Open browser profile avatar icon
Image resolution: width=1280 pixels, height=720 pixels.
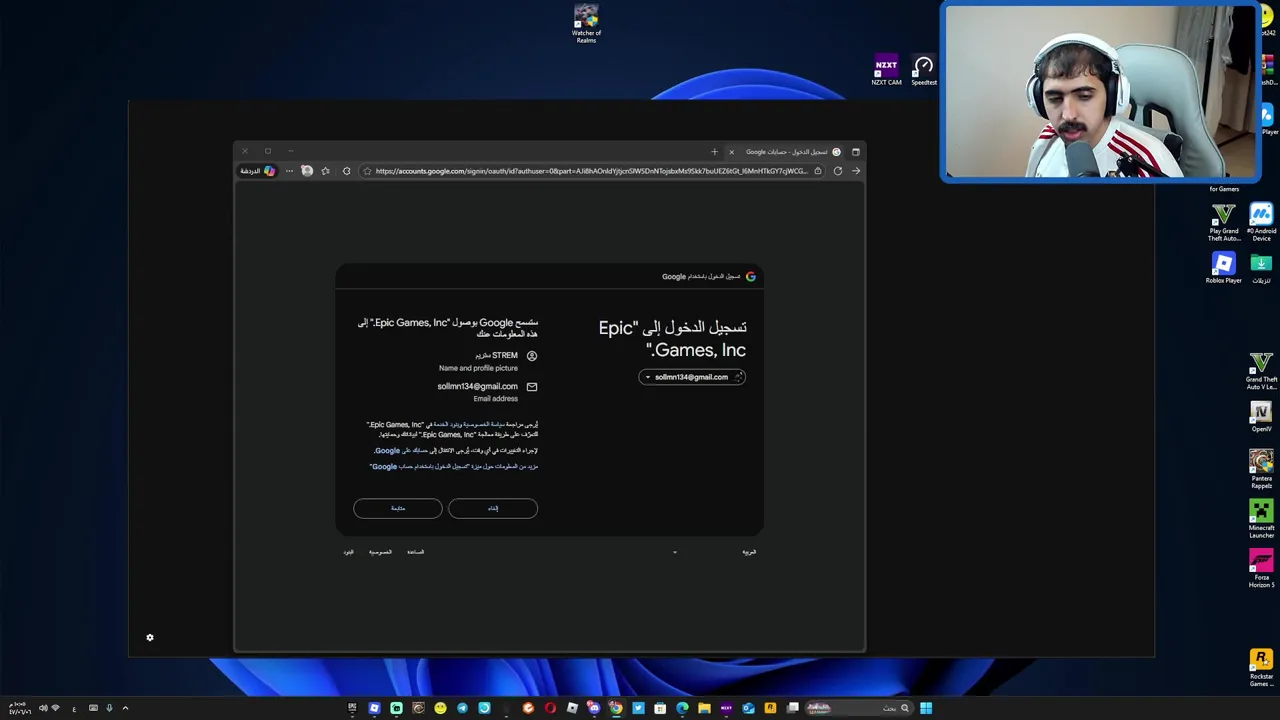[307, 171]
